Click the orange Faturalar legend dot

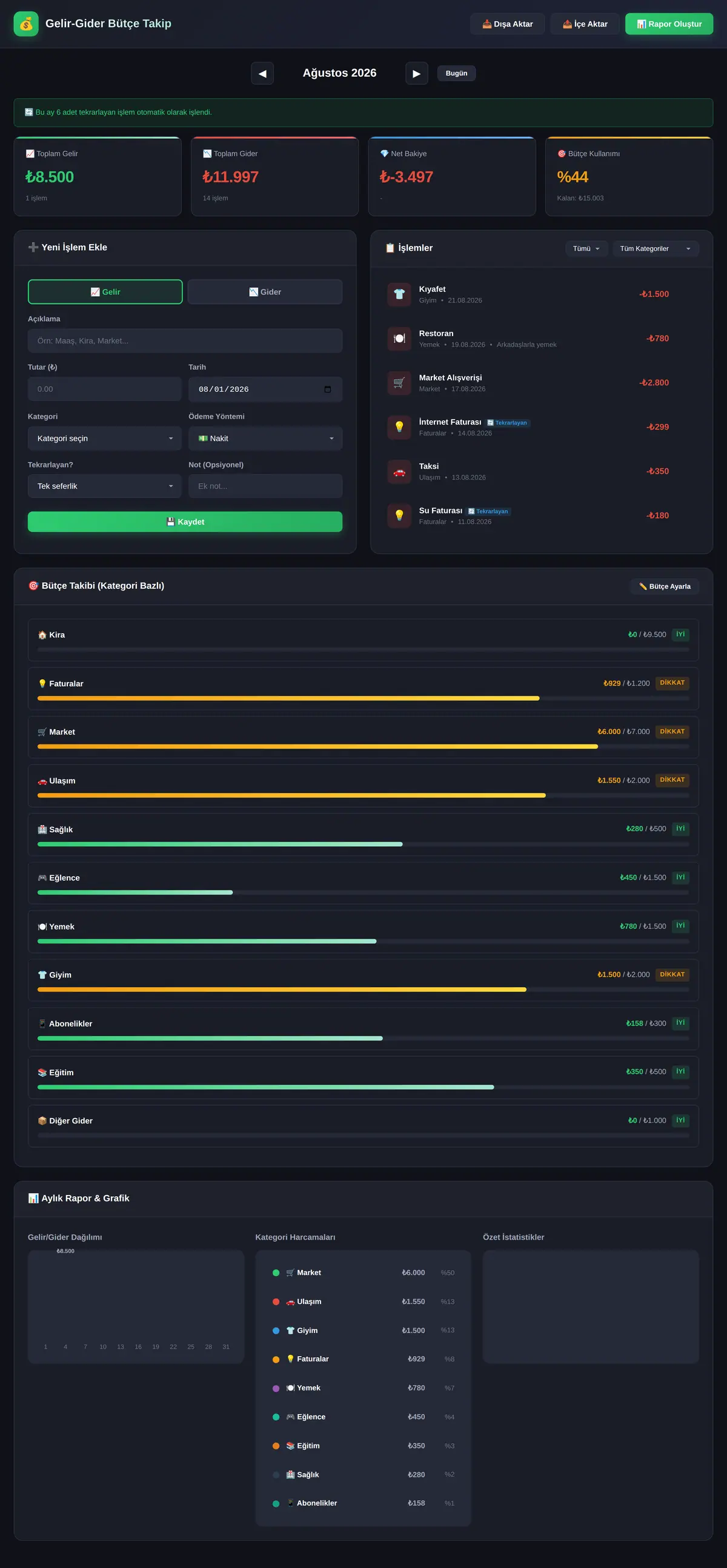tap(276, 1359)
